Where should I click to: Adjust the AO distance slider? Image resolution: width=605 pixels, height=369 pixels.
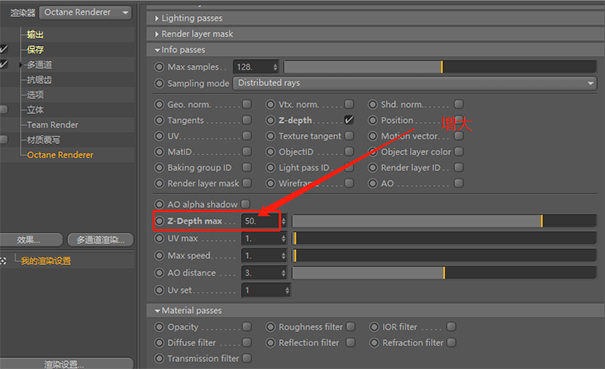tap(444, 273)
